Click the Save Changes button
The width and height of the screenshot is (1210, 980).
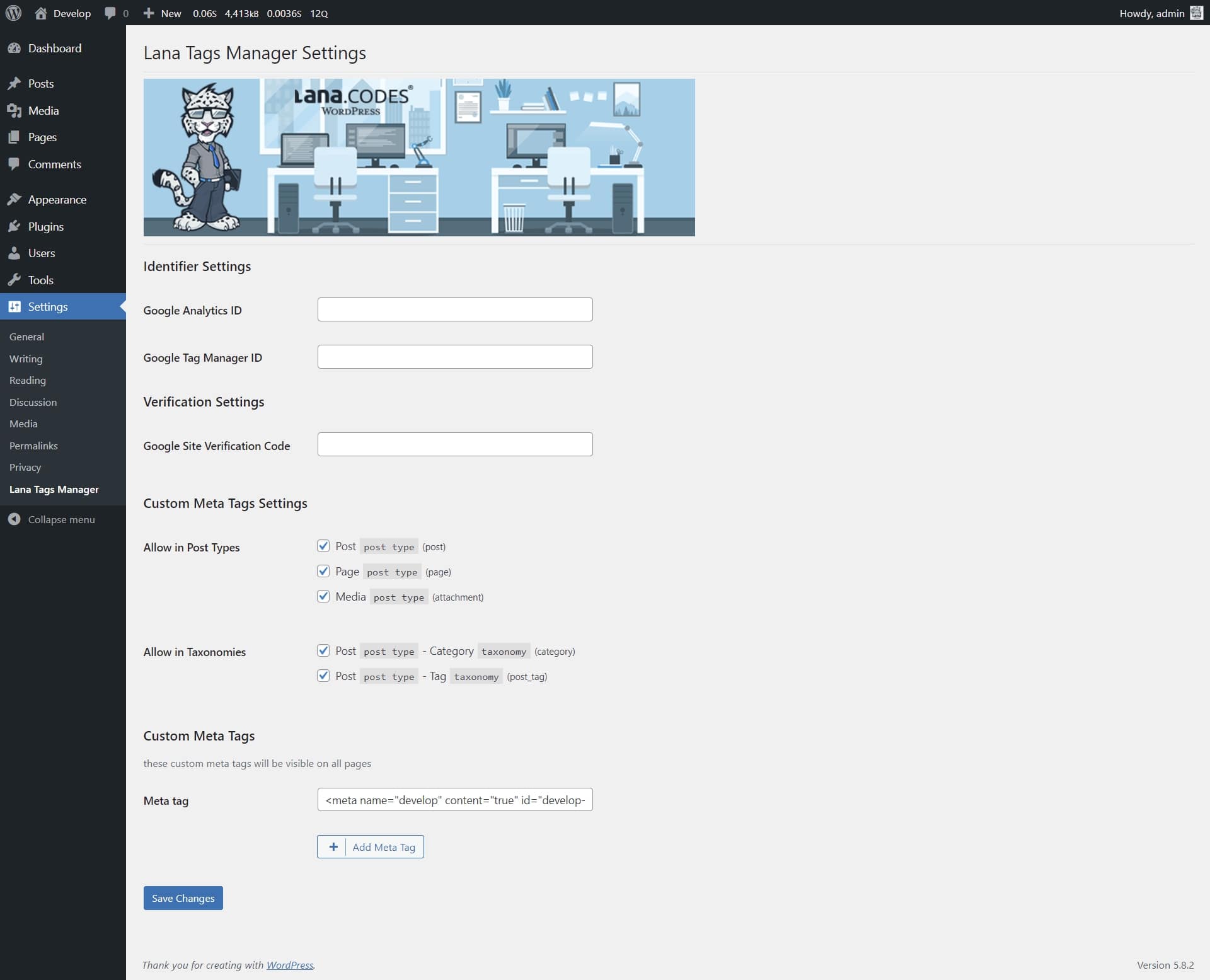(183, 898)
